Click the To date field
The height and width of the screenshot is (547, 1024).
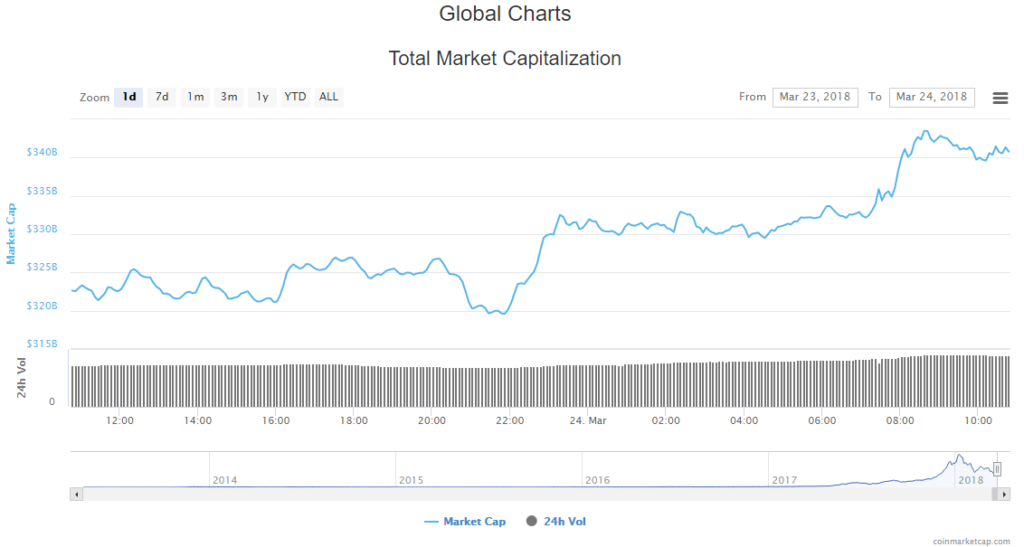tap(931, 97)
